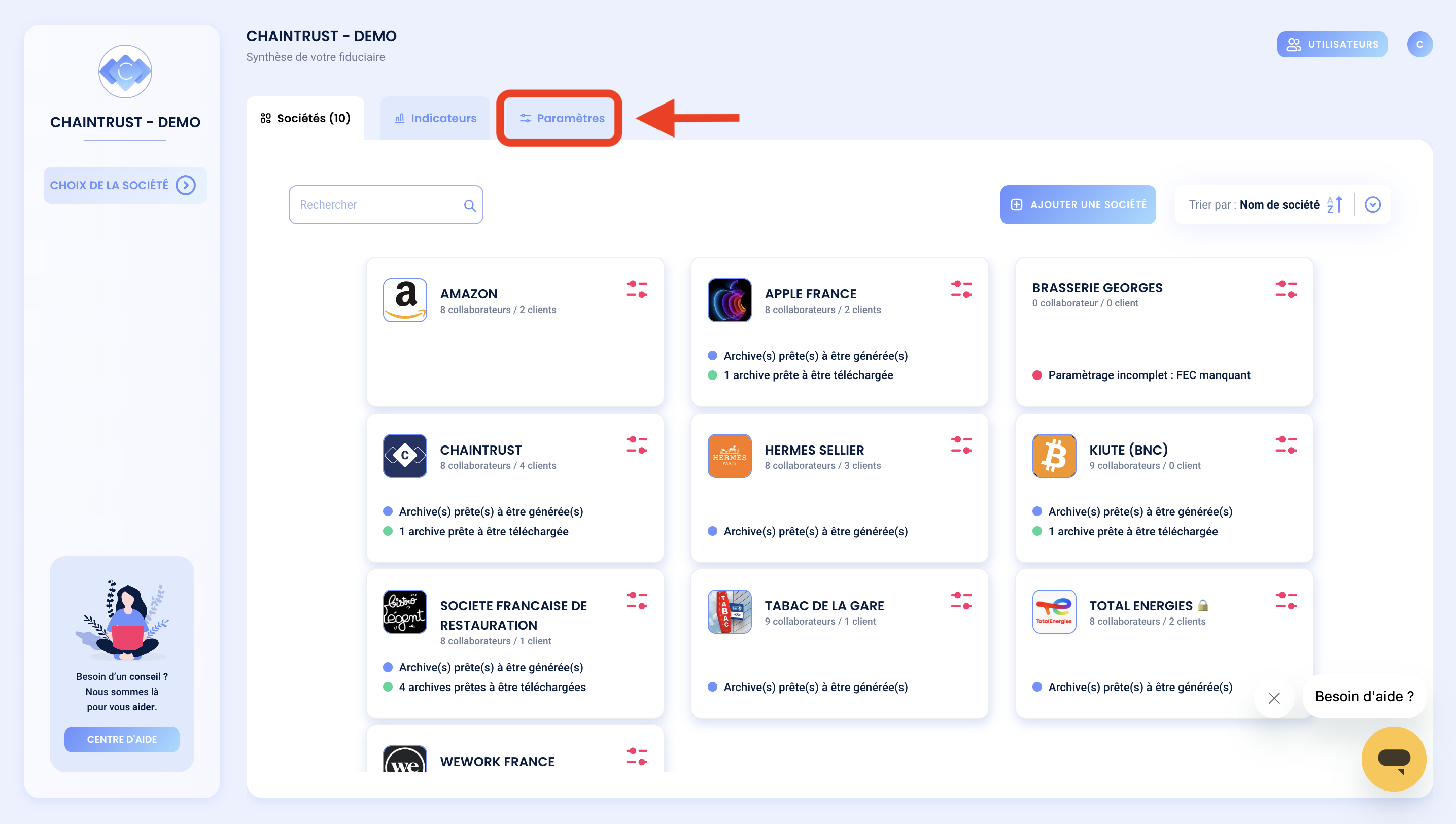The height and width of the screenshot is (824, 1456).
Task: Open SOCIETE FRANCAISE DE RESTAURATION company name
Action: pos(513,615)
